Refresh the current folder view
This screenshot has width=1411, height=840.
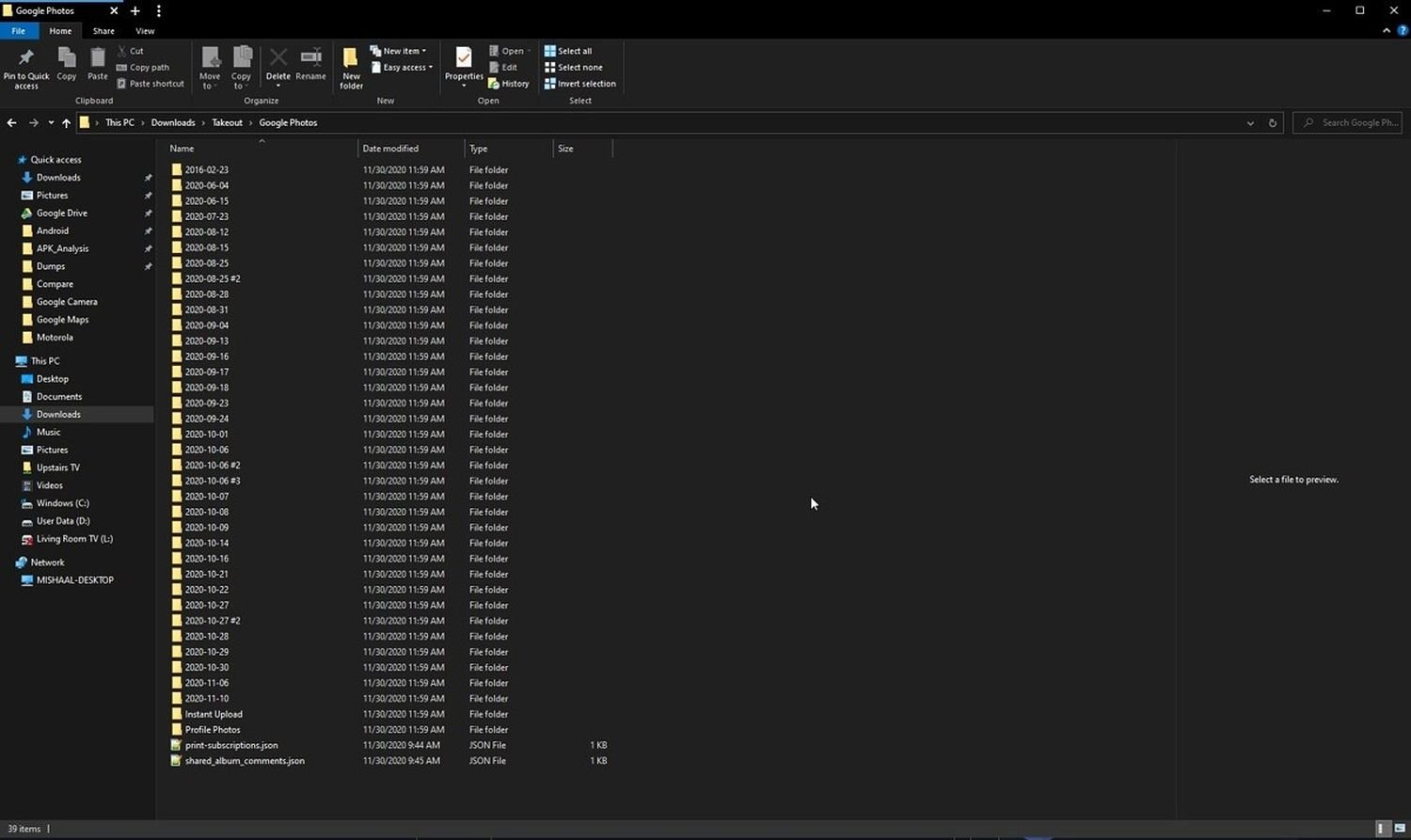(1273, 123)
